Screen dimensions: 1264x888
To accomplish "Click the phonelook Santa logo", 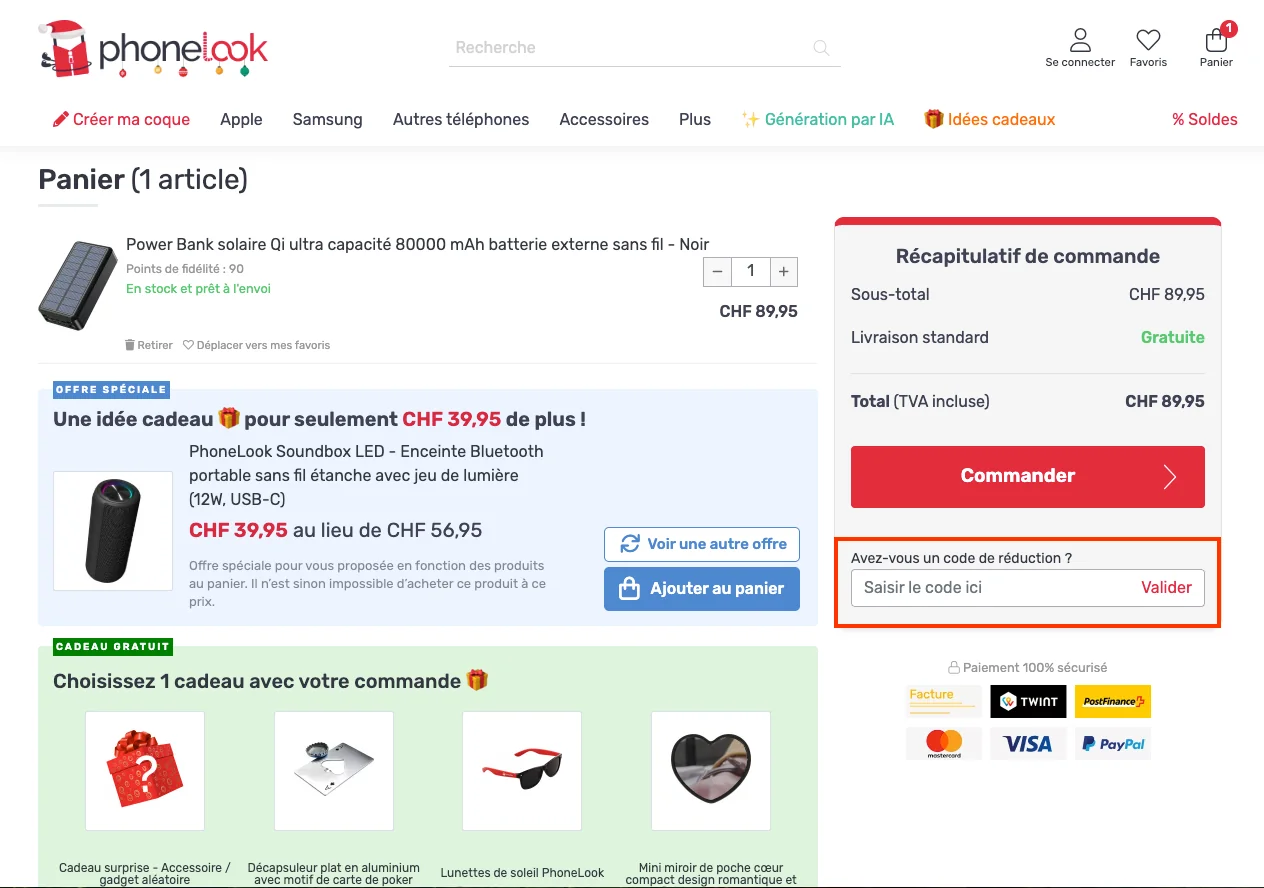I will pyautogui.click(x=150, y=46).
